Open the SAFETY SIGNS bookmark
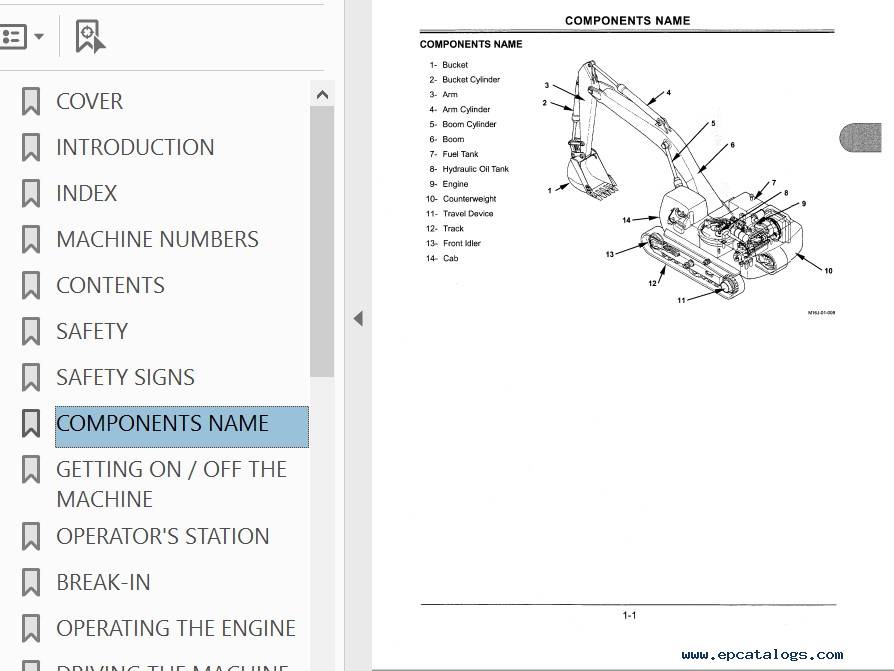 click(125, 377)
